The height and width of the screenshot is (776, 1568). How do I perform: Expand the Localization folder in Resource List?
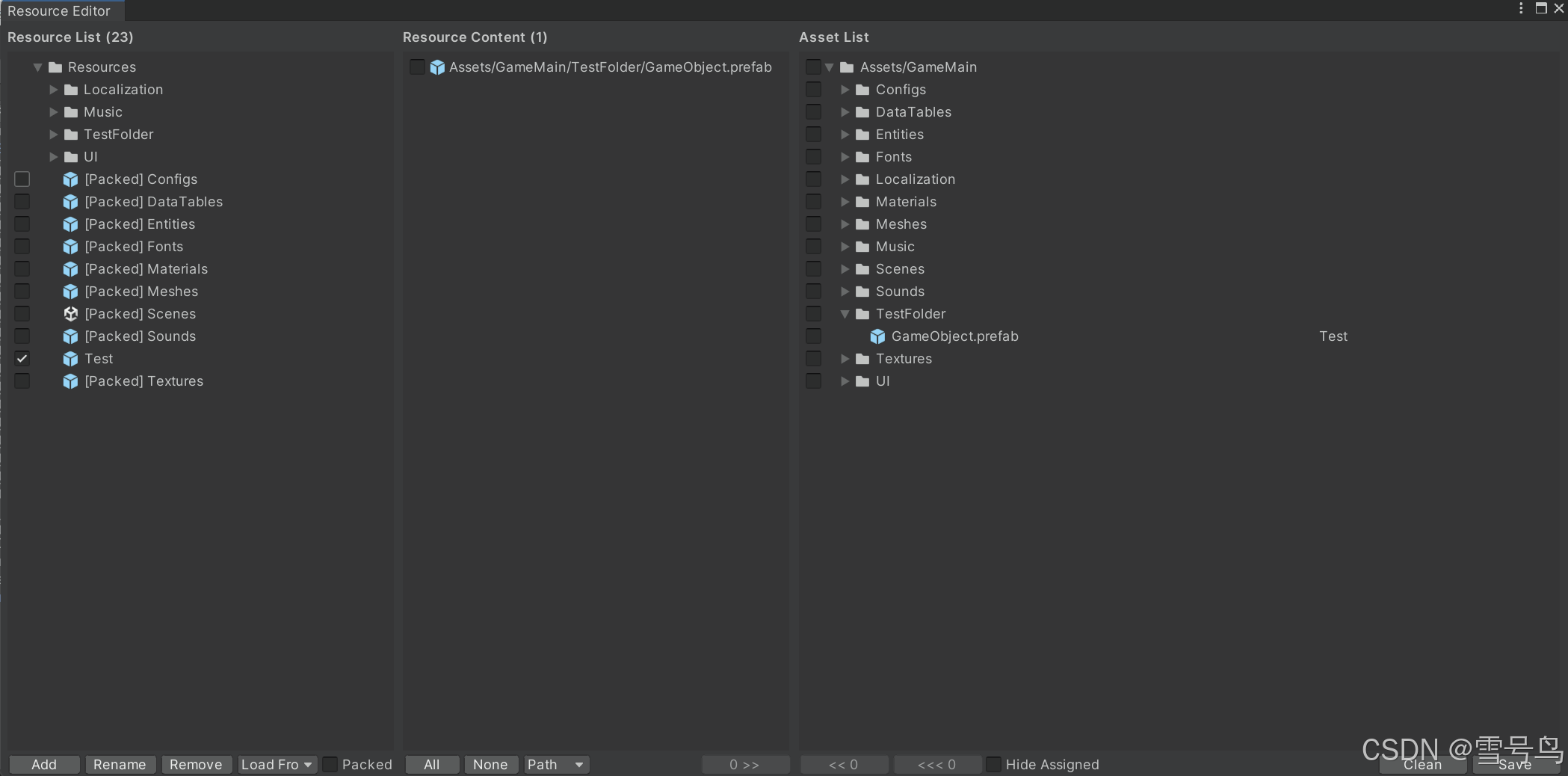54,90
